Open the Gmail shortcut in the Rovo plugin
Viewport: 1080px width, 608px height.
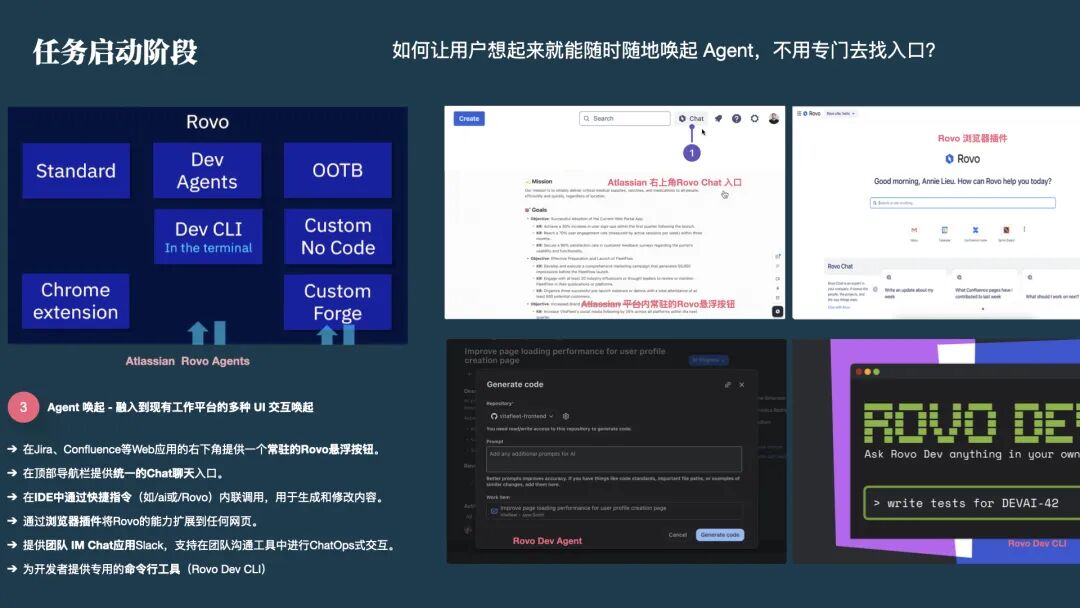[x=914, y=228]
